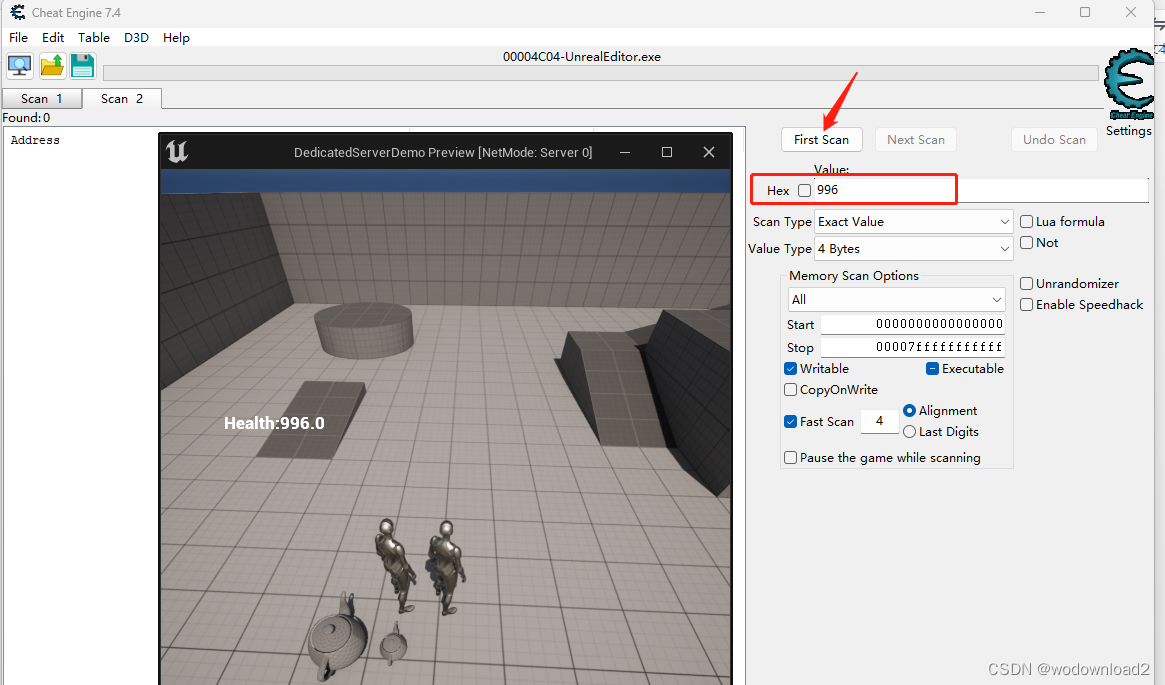Enable the CopyOnWrite checkbox
The height and width of the screenshot is (685, 1165).
790,389
